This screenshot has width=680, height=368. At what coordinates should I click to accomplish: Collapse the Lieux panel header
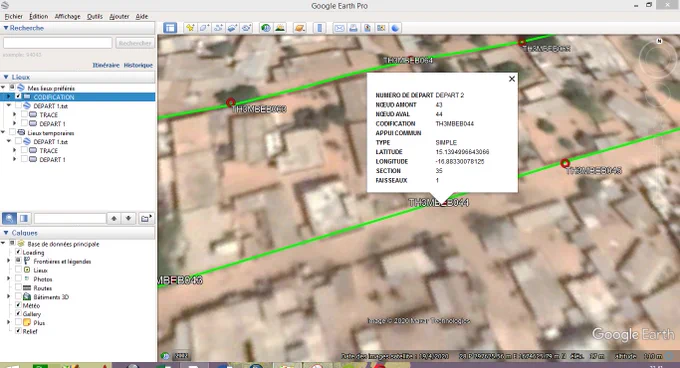click(6, 77)
